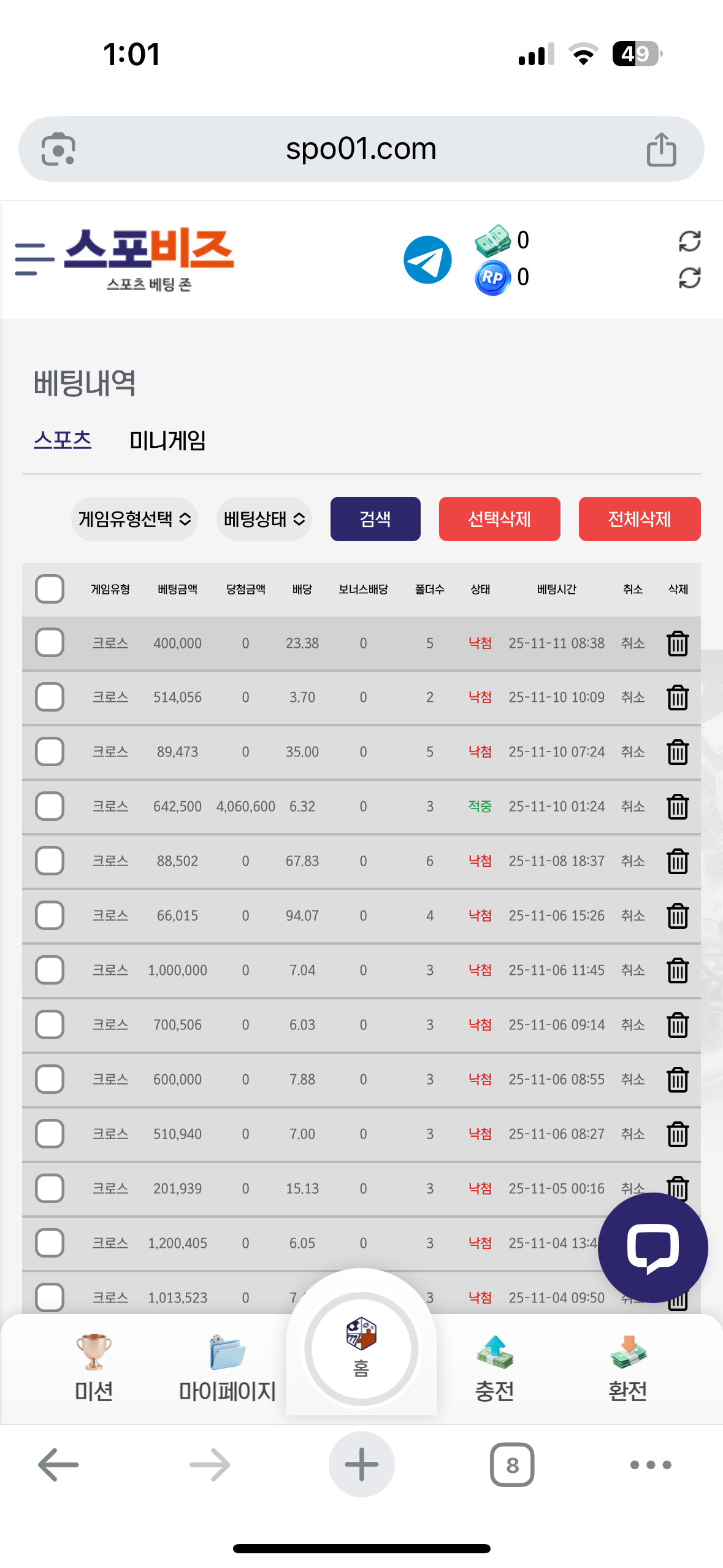Screen dimensions: 723x1568
Task: Open the 베팅상태 filter dropdown
Action: (264, 519)
